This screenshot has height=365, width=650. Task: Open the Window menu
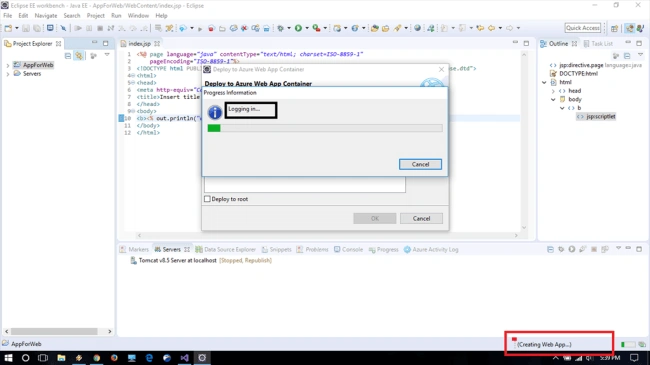click(138, 16)
